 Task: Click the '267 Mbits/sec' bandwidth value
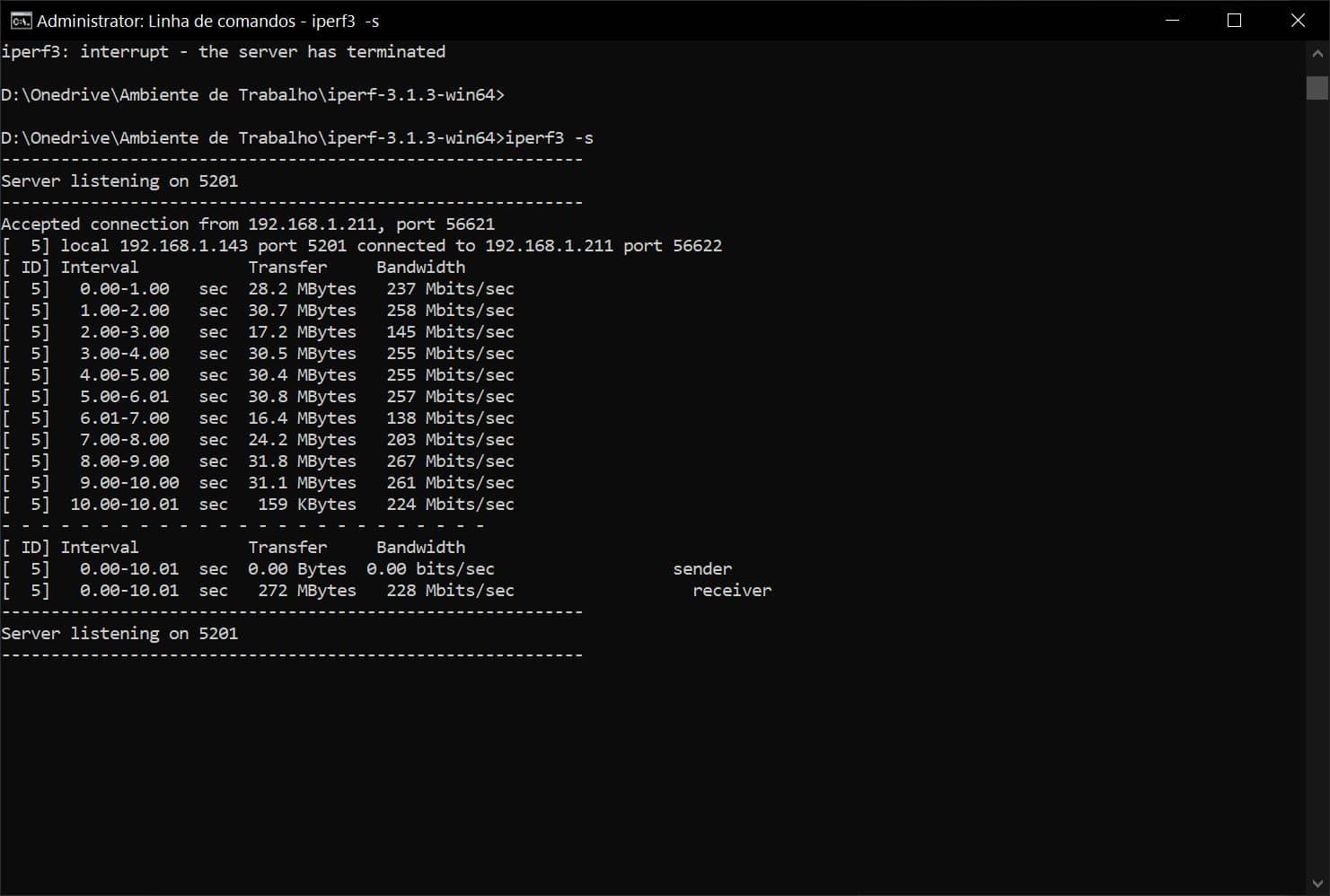[x=450, y=461]
